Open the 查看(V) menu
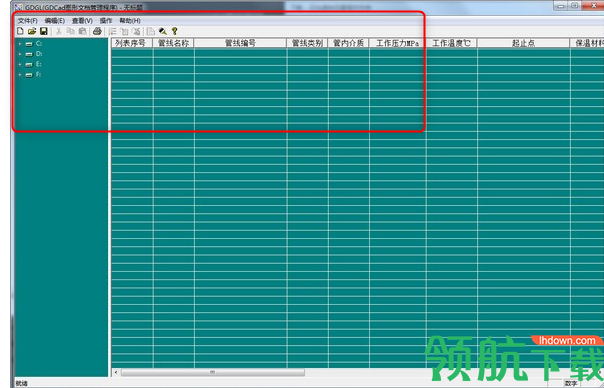The width and height of the screenshot is (604, 388). coord(82,20)
